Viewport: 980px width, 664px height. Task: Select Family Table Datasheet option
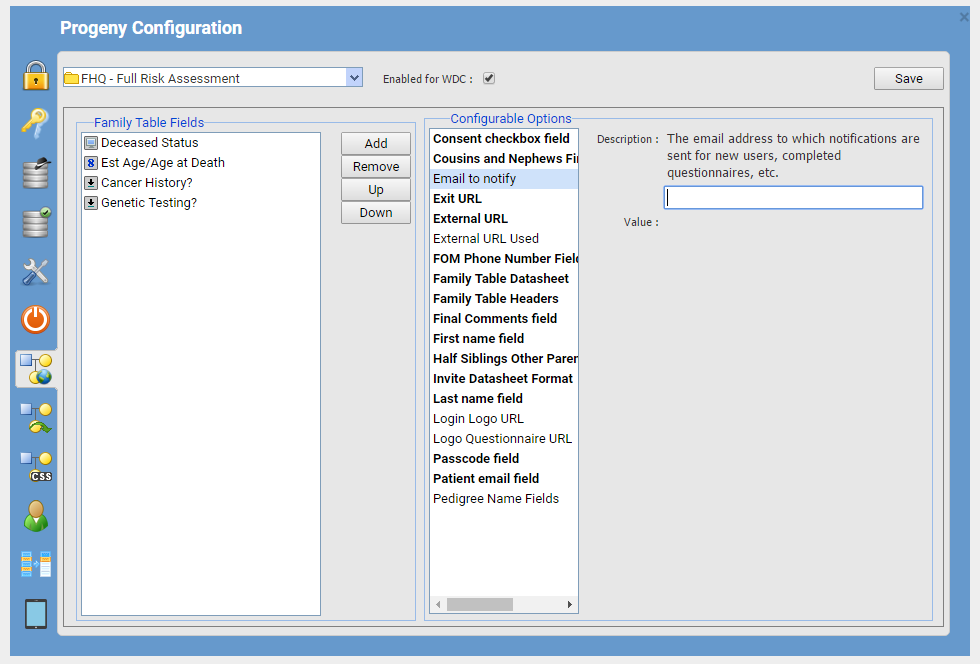(504, 279)
